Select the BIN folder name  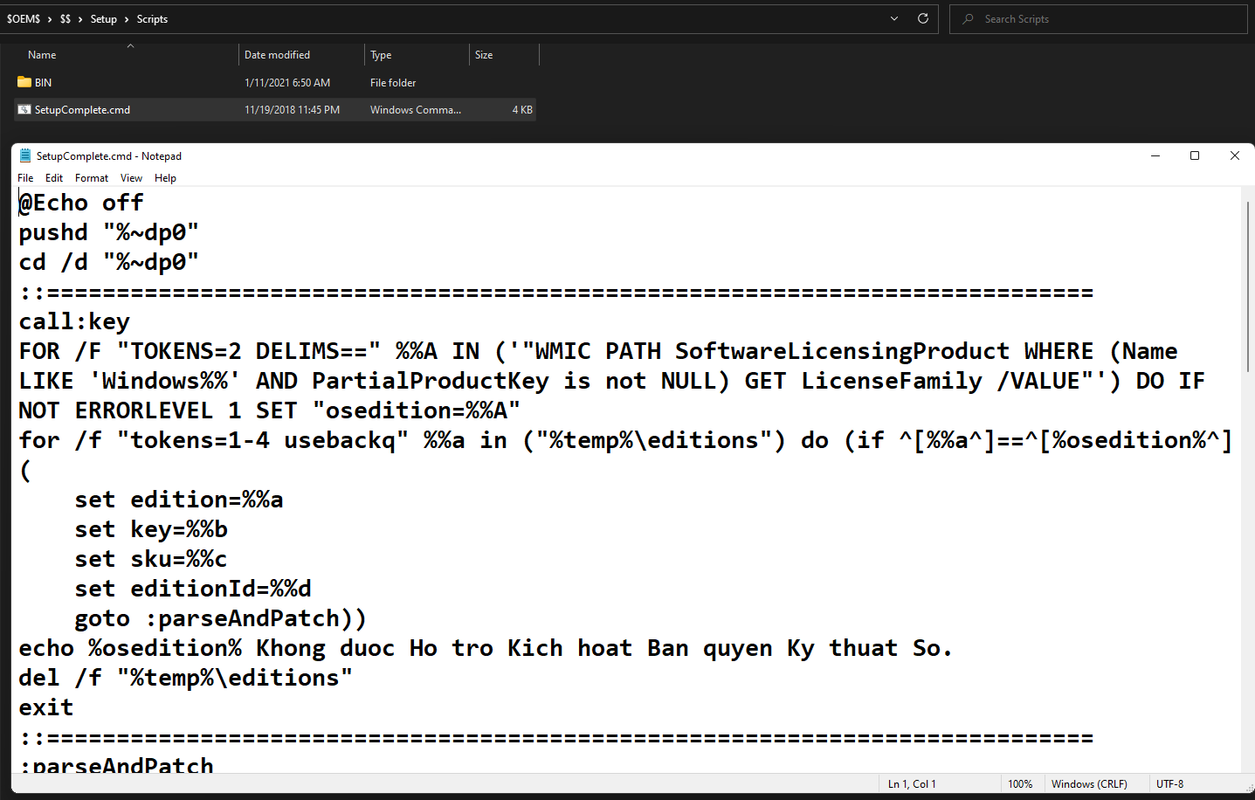(x=43, y=83)
